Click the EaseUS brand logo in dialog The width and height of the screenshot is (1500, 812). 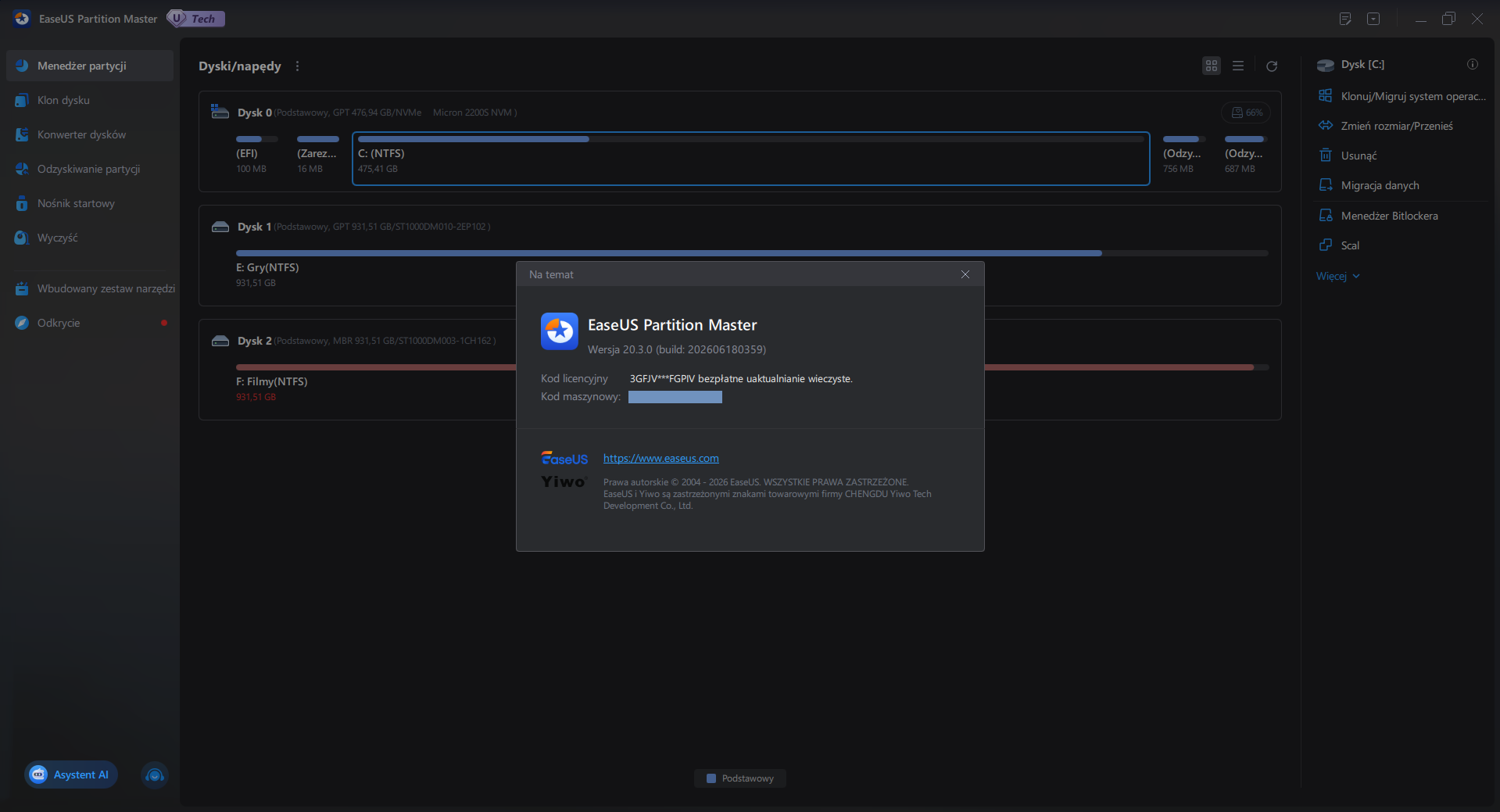click(x=564, y=459)
